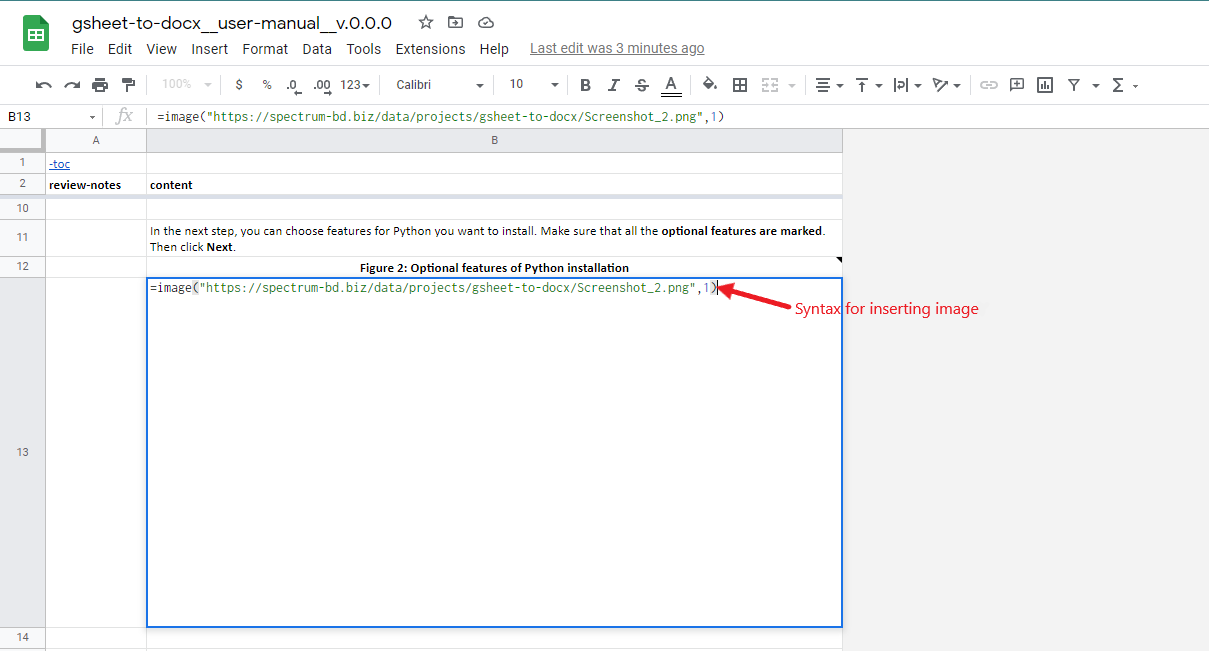Format as percent
The height and width of the screenshot is (651, 1209).
pos(267,85)
